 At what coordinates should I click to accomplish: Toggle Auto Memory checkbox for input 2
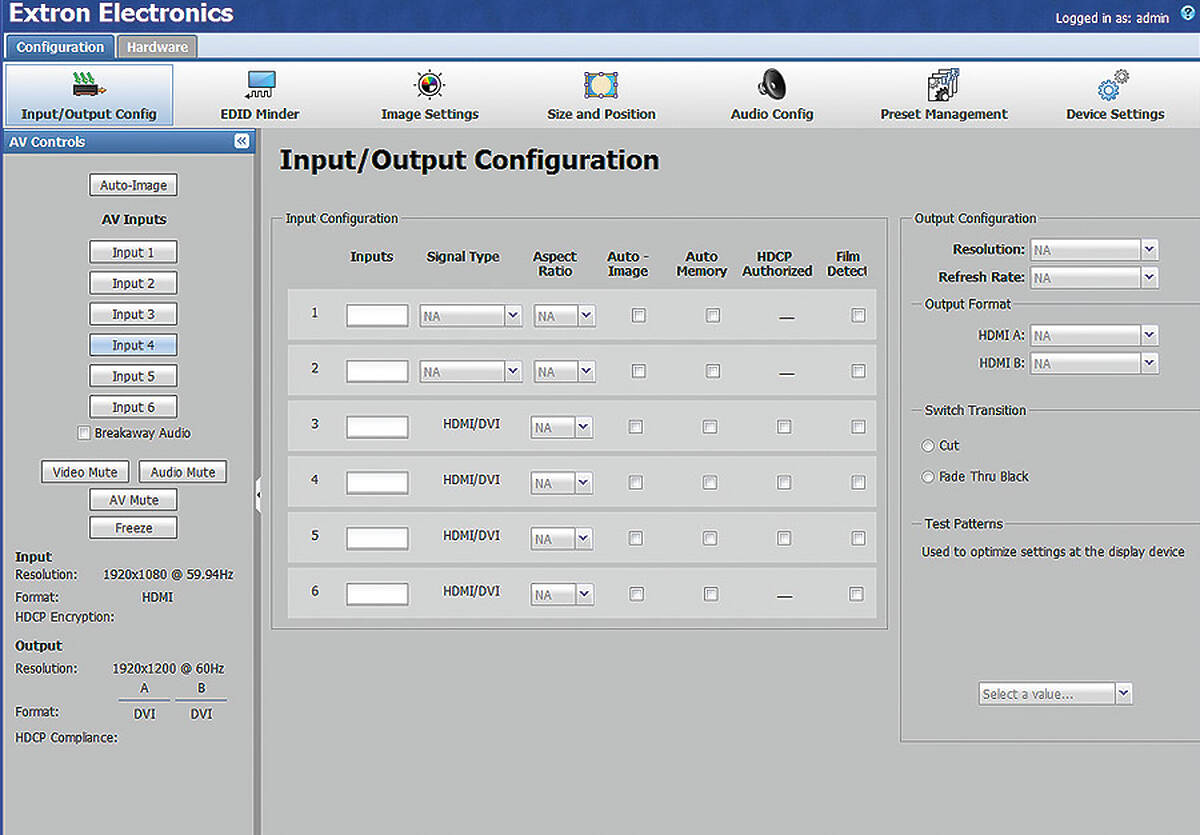712,371
